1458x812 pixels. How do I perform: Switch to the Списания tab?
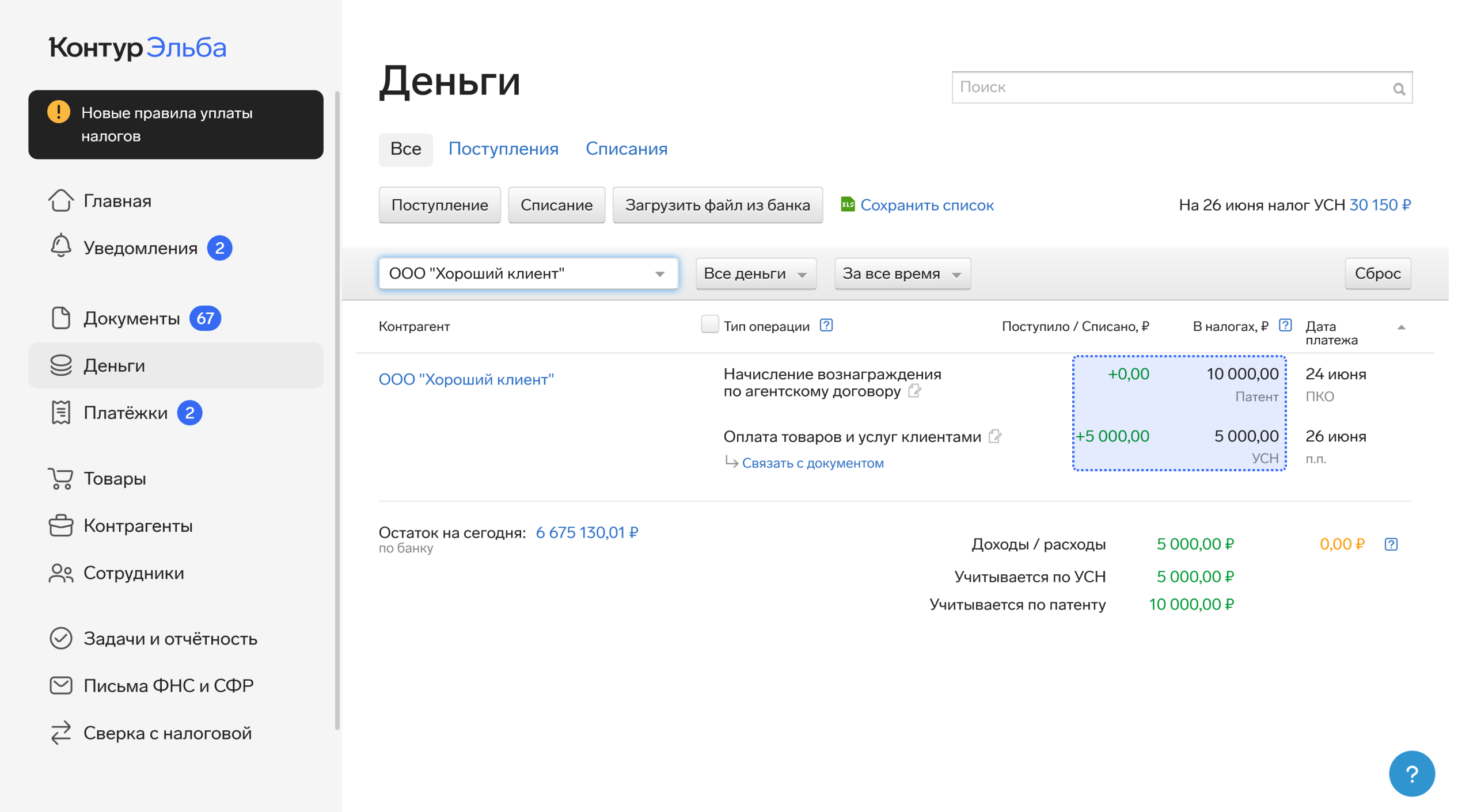pyautogui.click(x=627, y=149)
